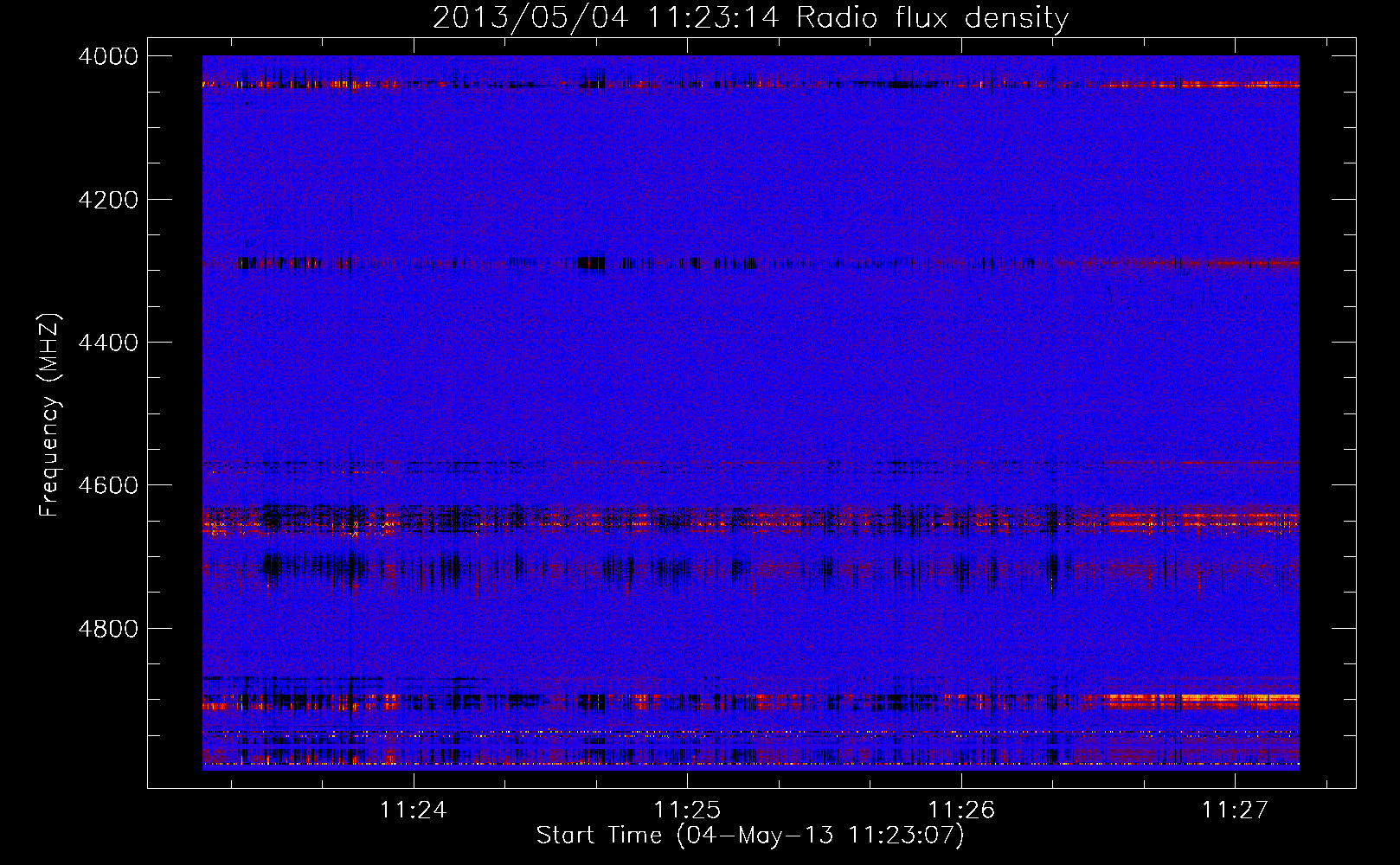1400x865 pixels.
Task: Click the 11:24 time tick label
Action: 414,810
